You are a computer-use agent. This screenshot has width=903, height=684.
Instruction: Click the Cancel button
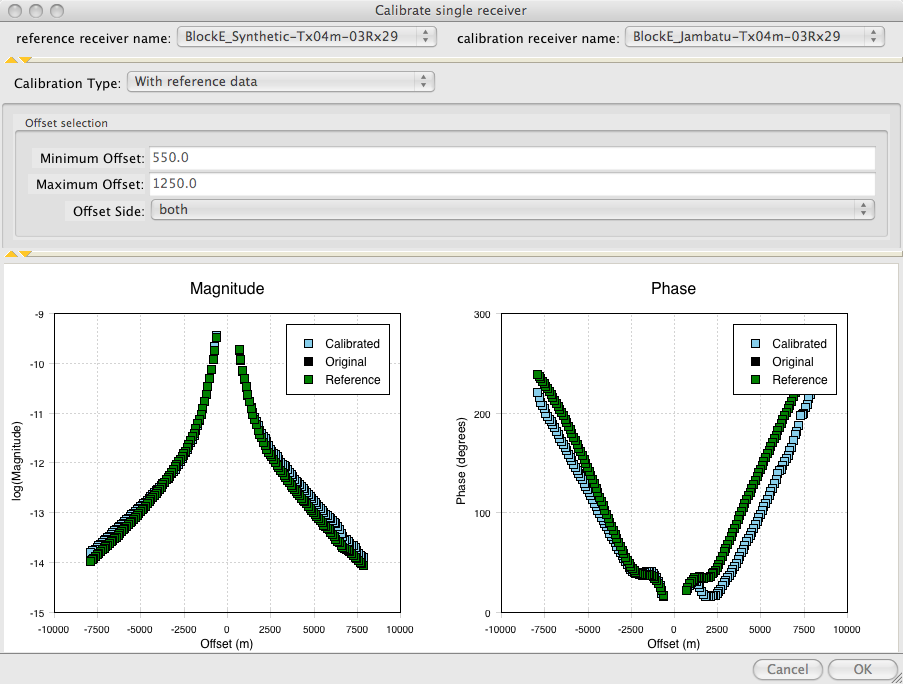787,669
